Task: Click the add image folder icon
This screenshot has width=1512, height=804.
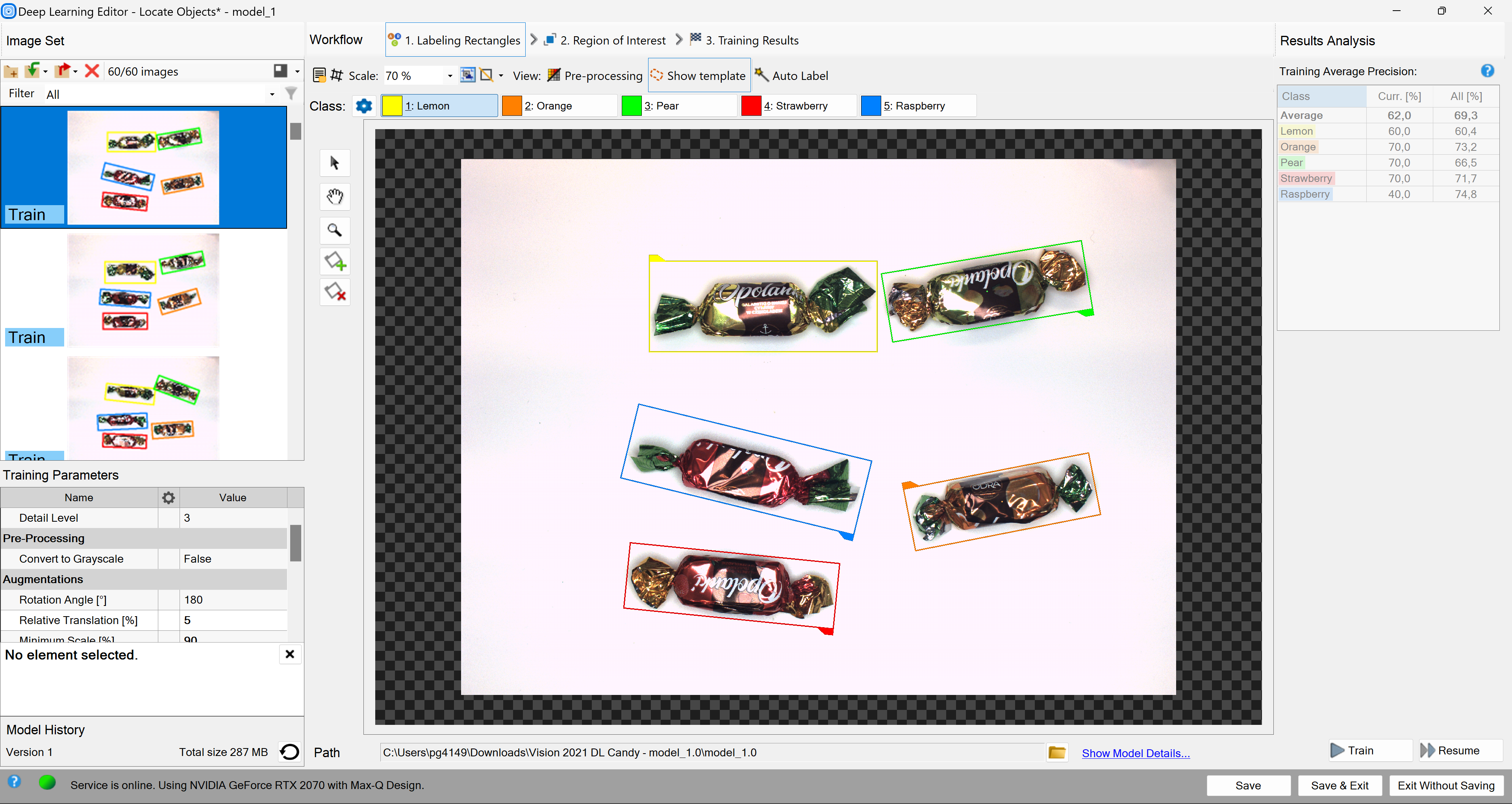Action: (11, 71)
